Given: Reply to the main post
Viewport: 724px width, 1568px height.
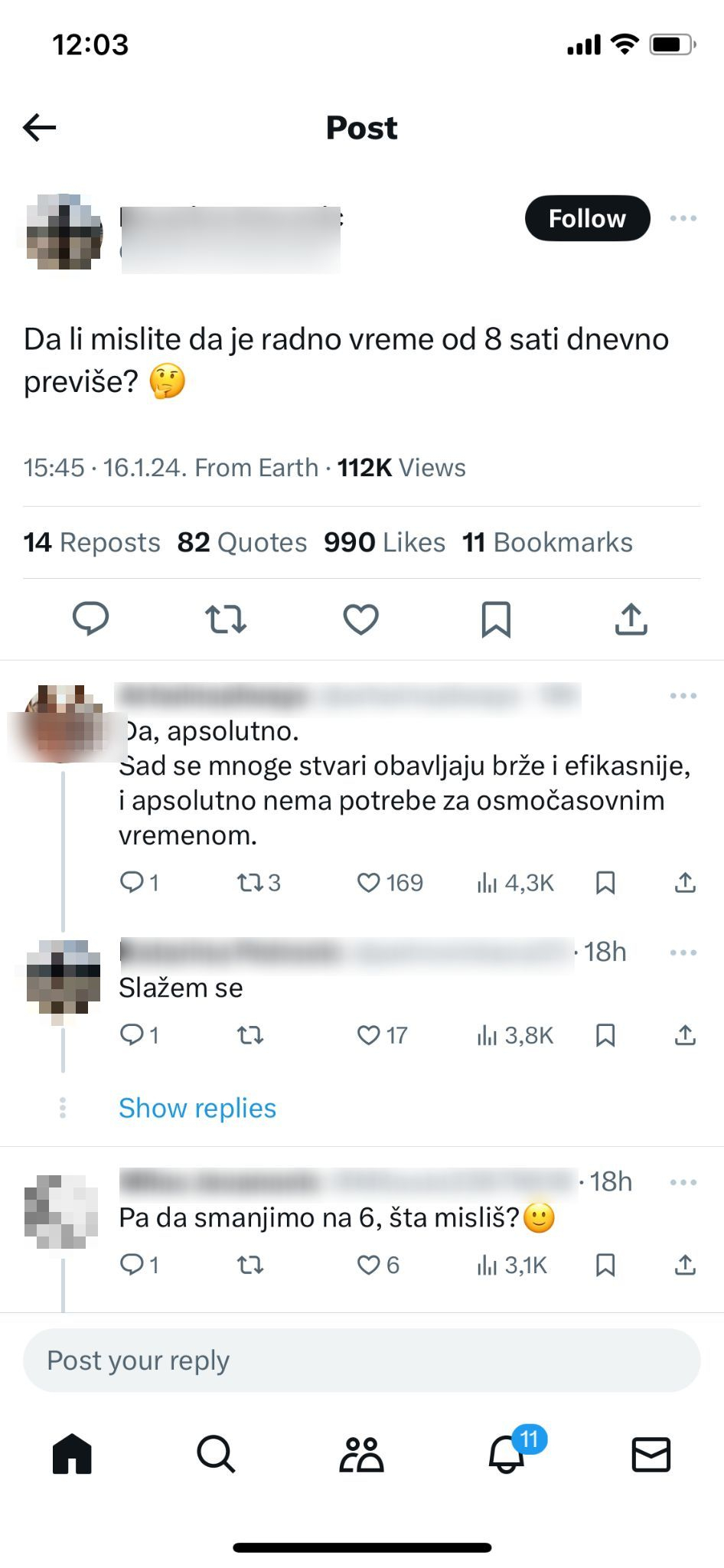Looking at the screenshot, I should pyautogui.click(x=92, y=620).
